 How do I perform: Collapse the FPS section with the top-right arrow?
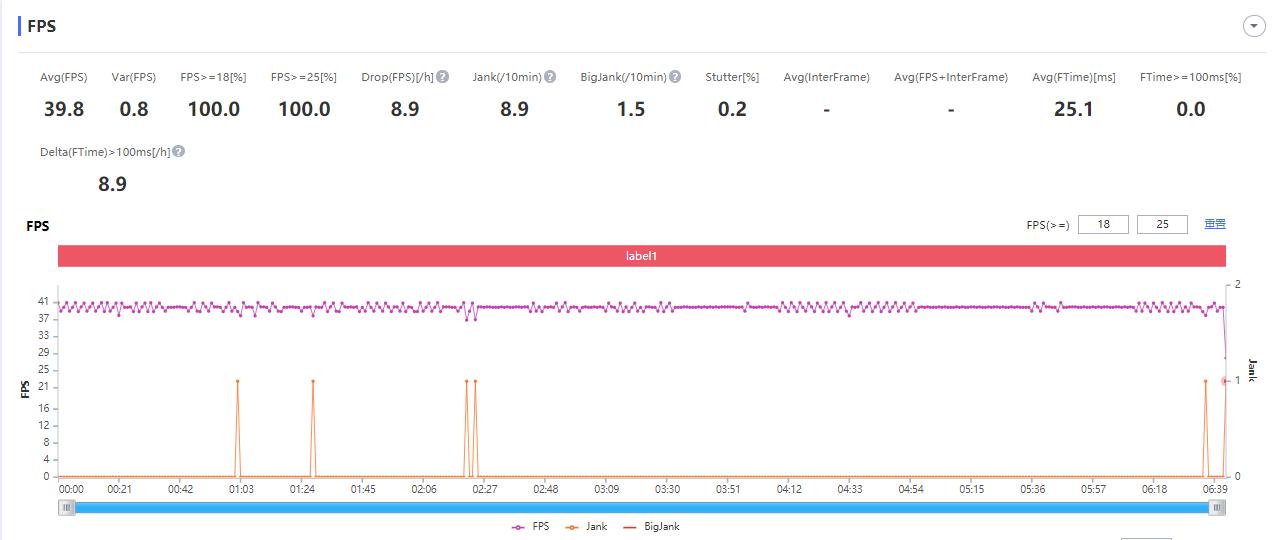click(x=1254, y=27)
